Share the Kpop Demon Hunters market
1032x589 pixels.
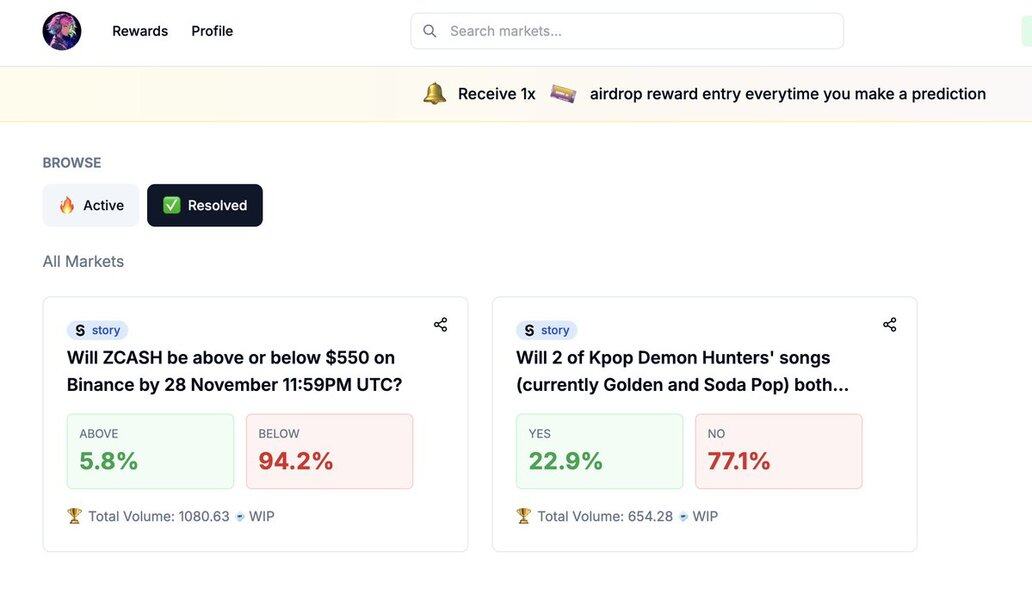889,324
